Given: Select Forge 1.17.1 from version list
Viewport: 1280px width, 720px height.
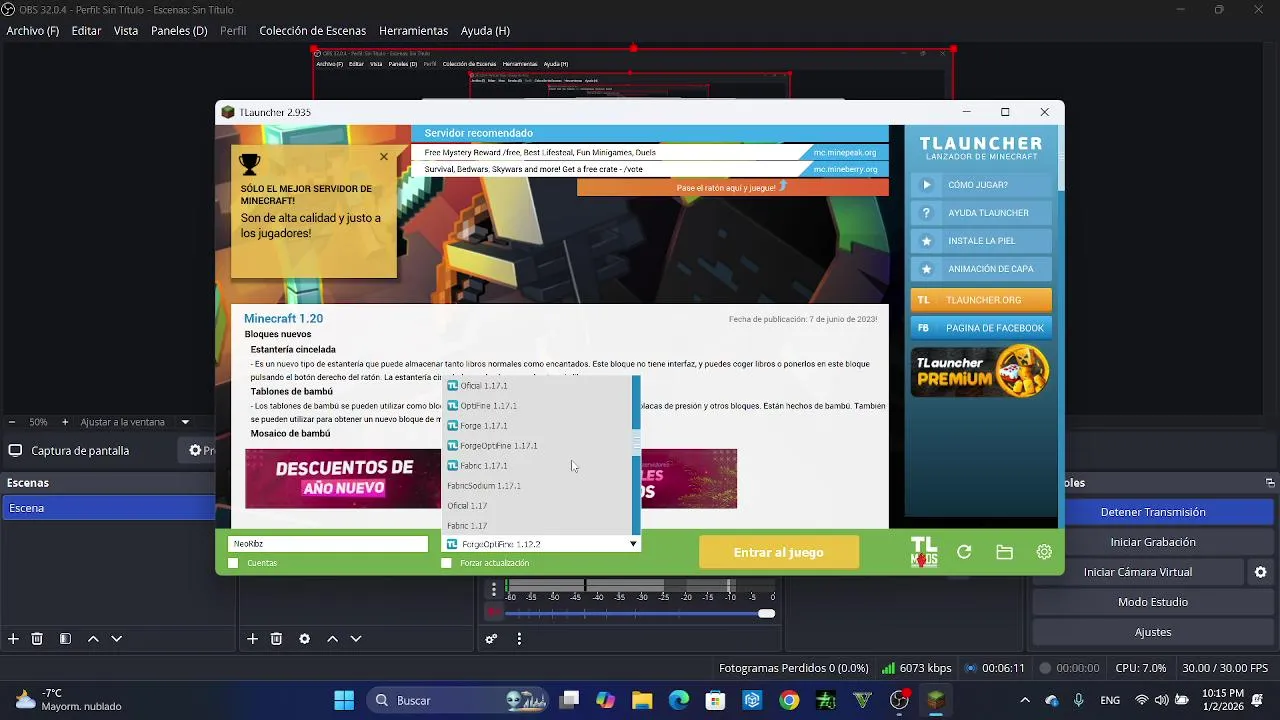Looking at the screenshot, I should [537, 426].
